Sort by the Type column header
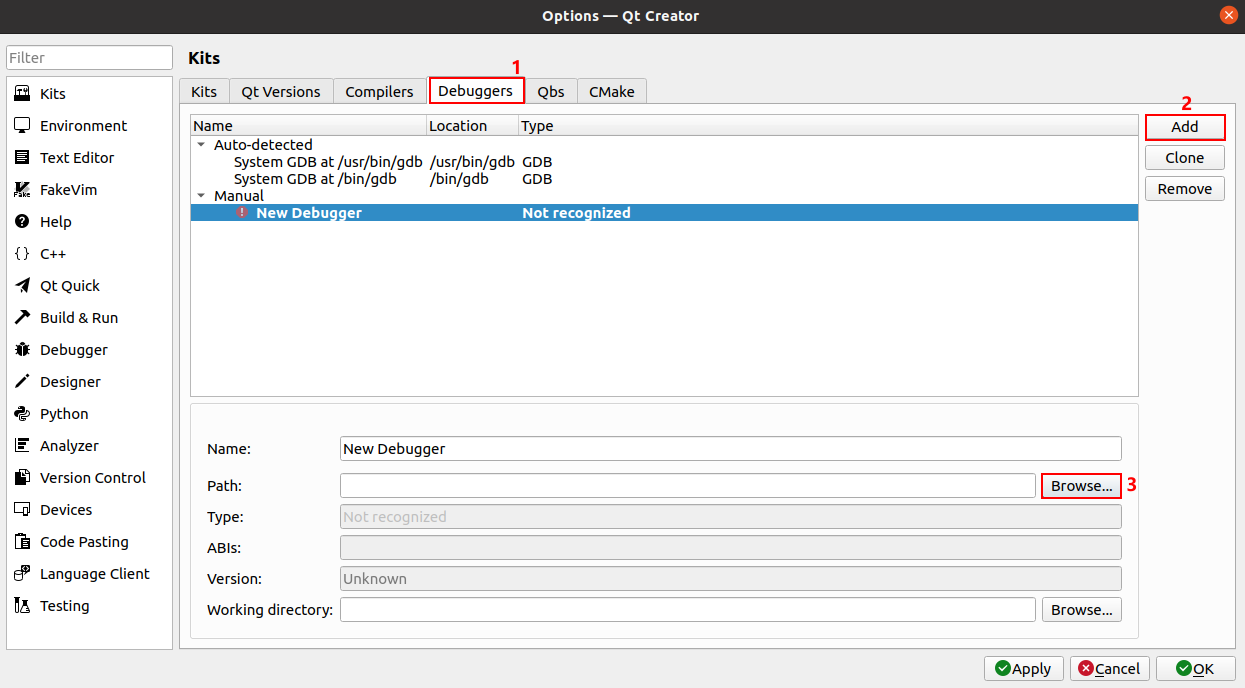1245x688 pixels. (x=828, y=126)
